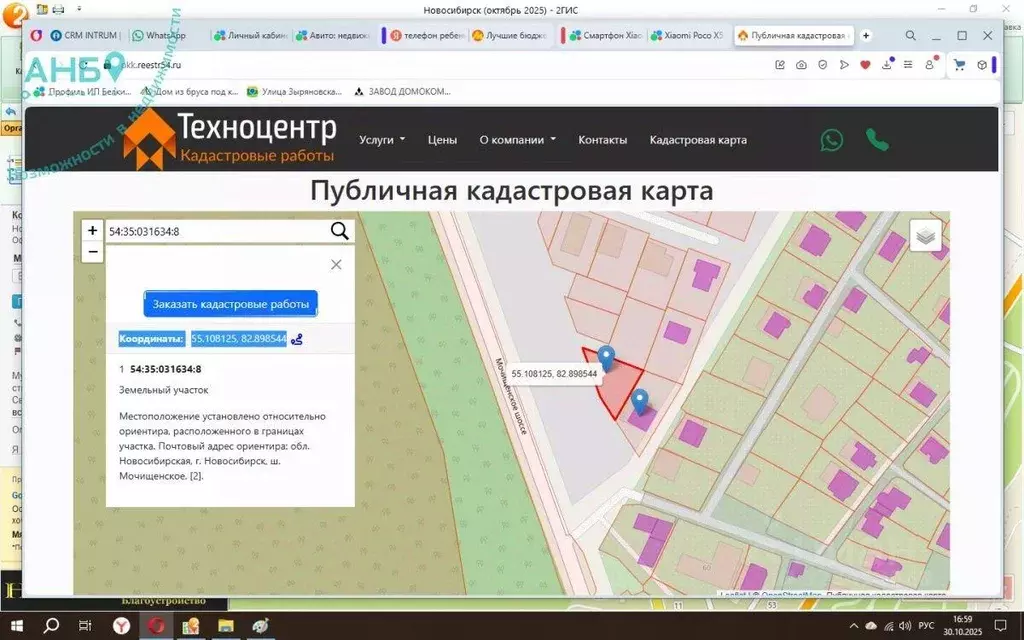Open a new browser tab
The height and width of the screenshot is (640, 1024).
click(x=866, y=35)
